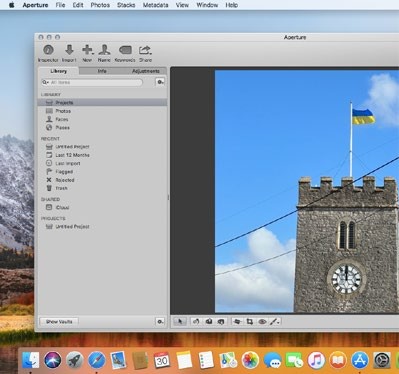Open Messages from the Dock
Viewport: 399px width, 374px height.
(272, 360)
